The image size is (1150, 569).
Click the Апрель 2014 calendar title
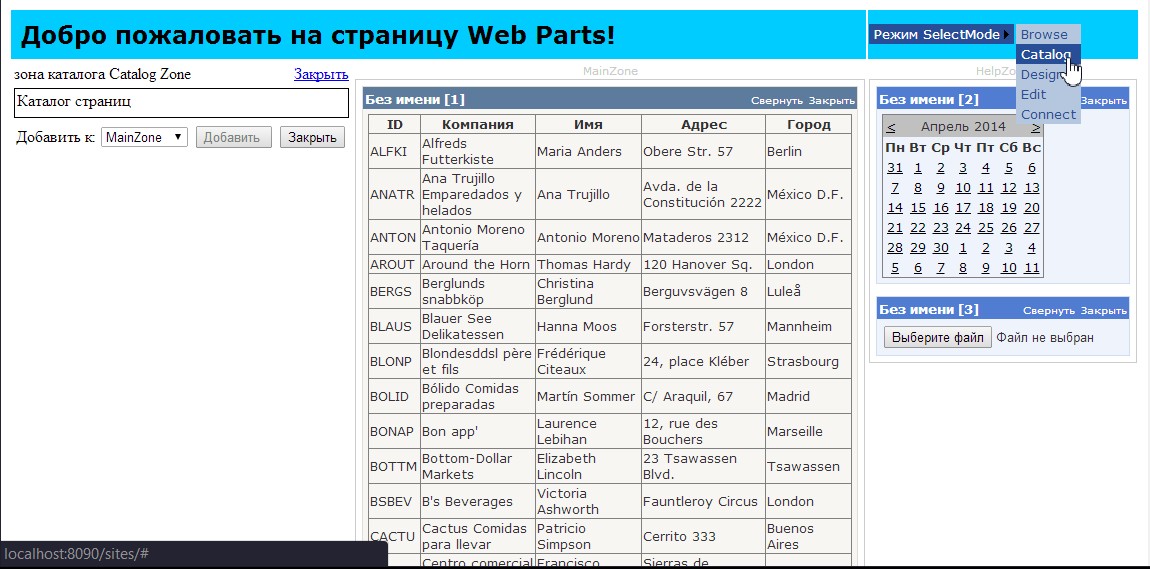tap(963, 127)
